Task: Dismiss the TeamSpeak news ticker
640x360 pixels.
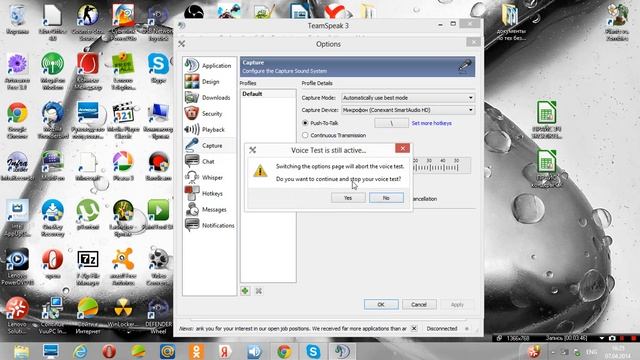Action: point(414,328)
